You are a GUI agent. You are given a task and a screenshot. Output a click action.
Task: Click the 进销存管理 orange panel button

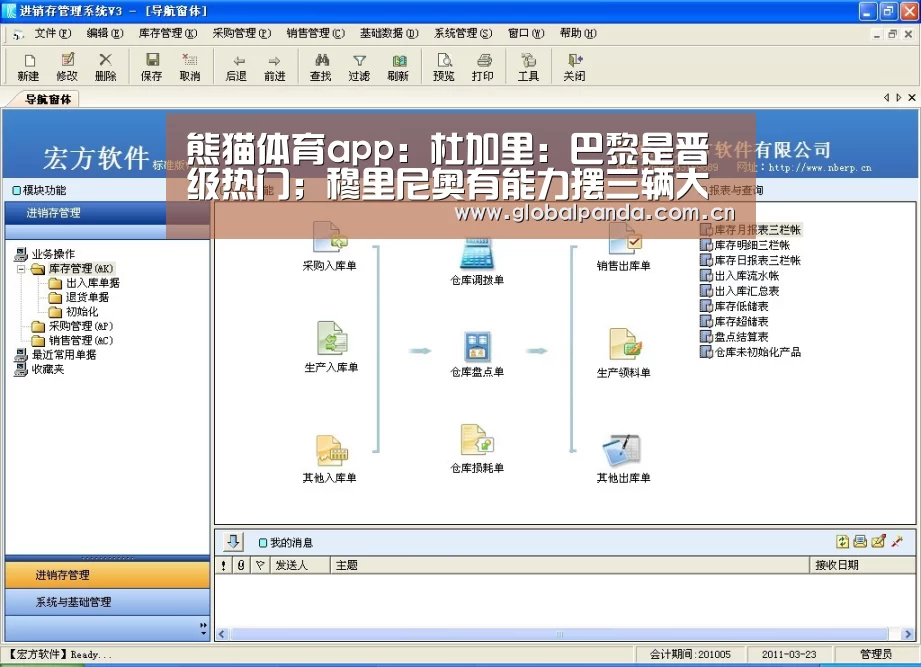[107, 575]
